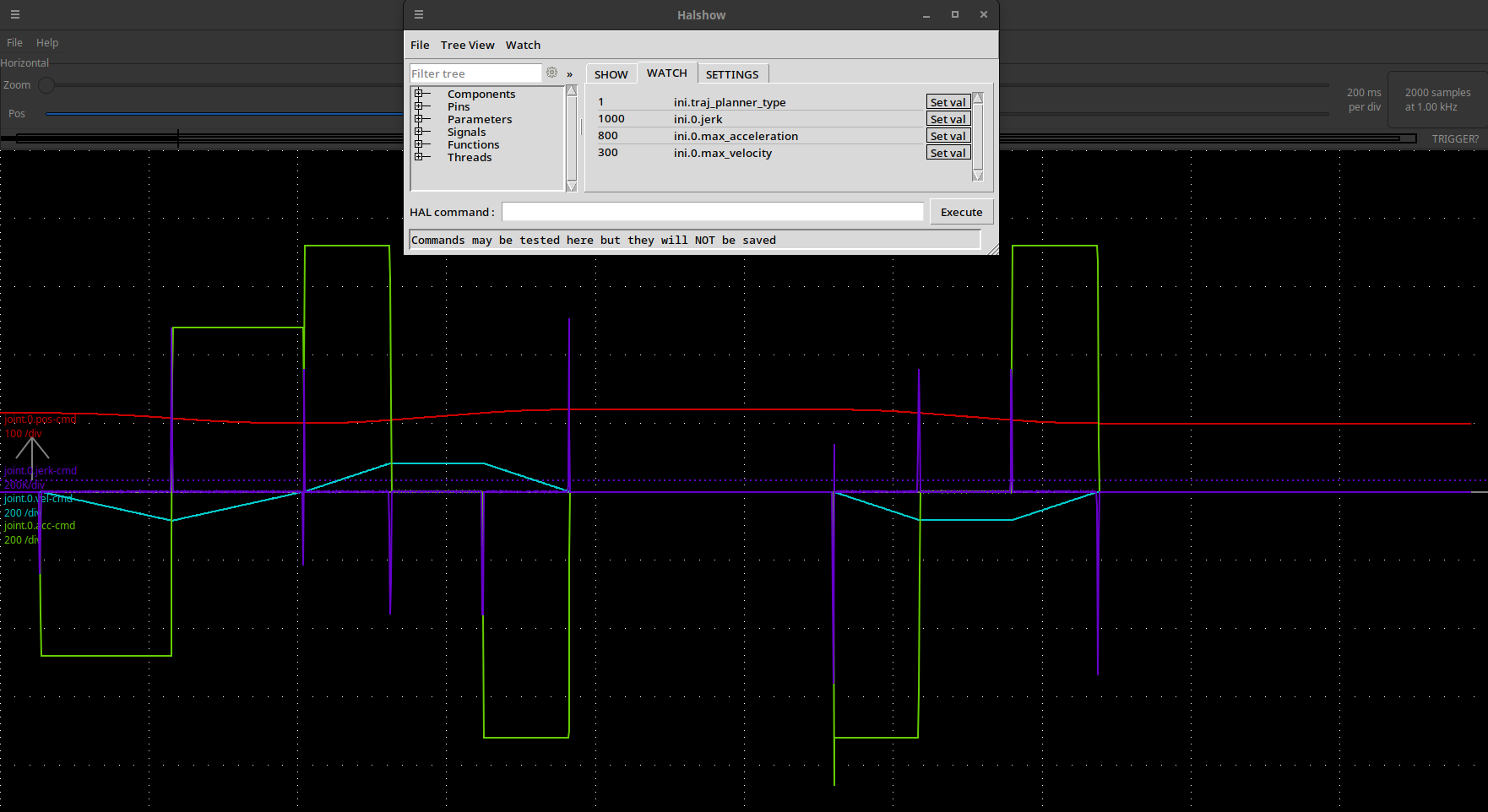Open the Halshow window hamburger menu
The width and height of the screenshot is (1488, 812).
pyautogui.click(x=419, y=15)
